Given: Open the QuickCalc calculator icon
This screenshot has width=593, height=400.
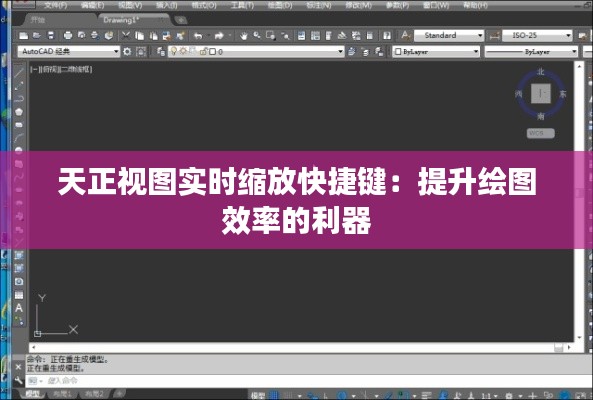Looking at the screenshot, I should pos(370,36).
